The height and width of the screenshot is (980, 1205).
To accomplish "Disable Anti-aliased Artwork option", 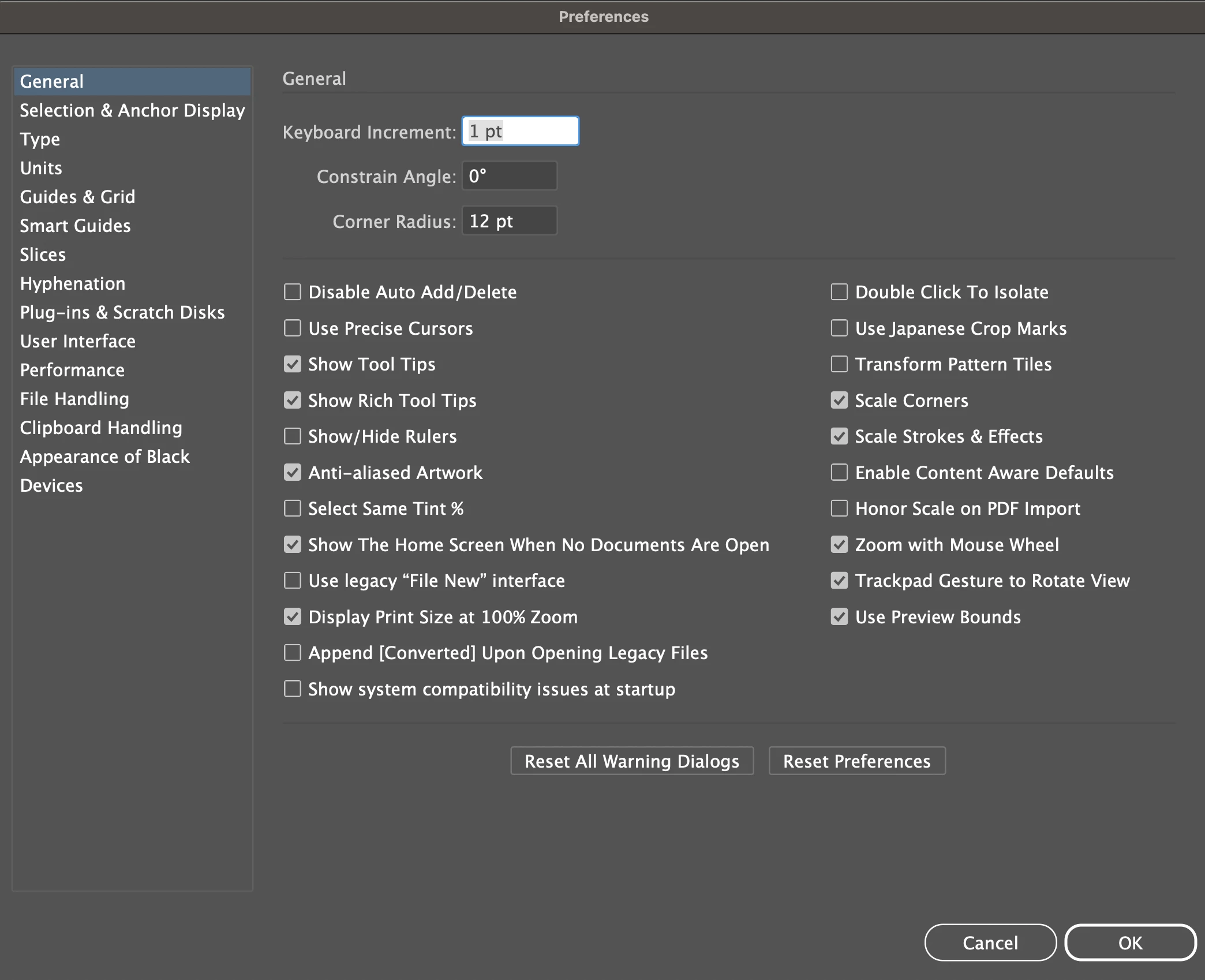I will [293, 473].
